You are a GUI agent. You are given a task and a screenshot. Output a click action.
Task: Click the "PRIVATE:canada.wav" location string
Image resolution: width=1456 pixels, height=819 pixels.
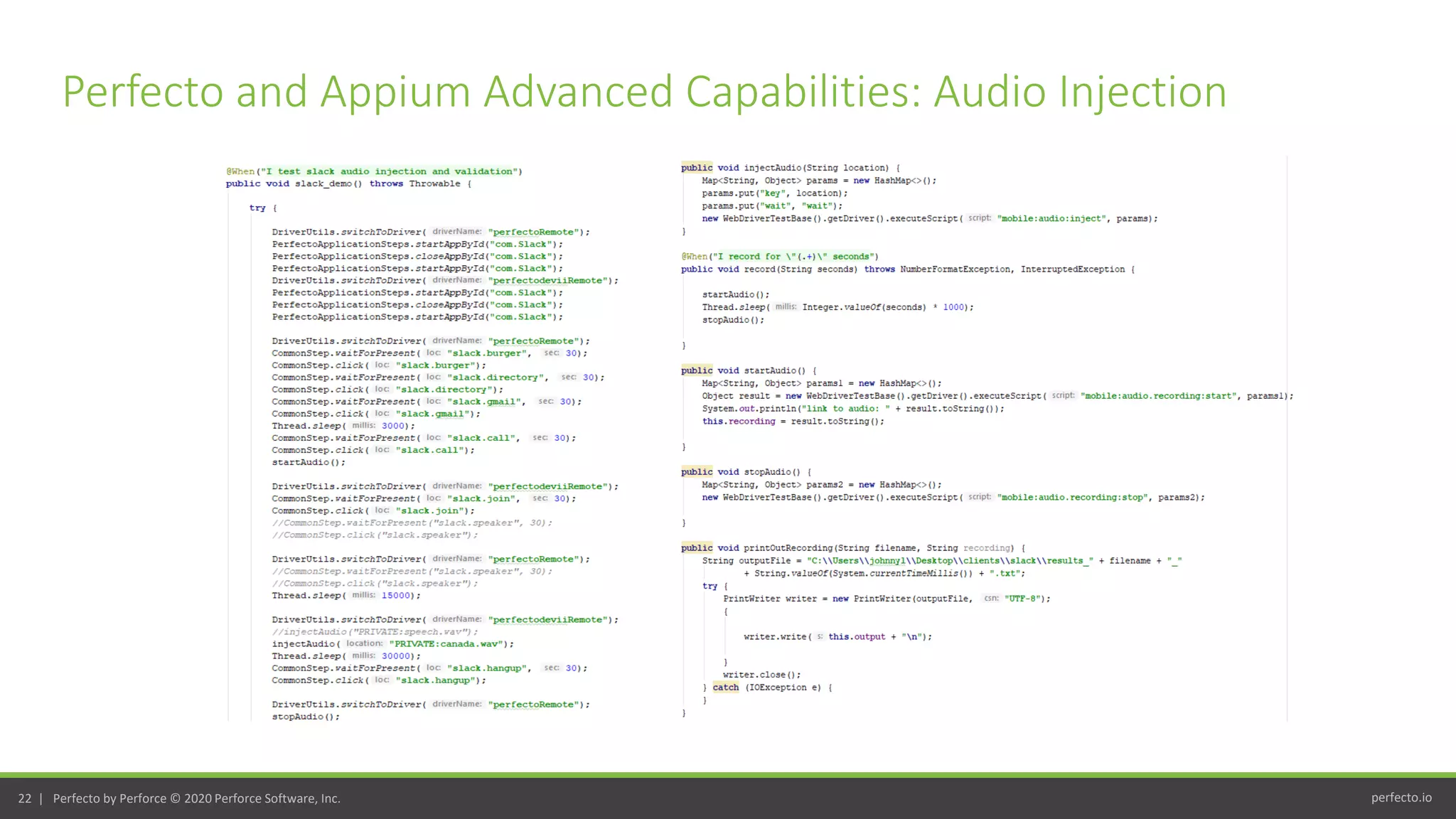pyautogui.click(x=447, y=644)
